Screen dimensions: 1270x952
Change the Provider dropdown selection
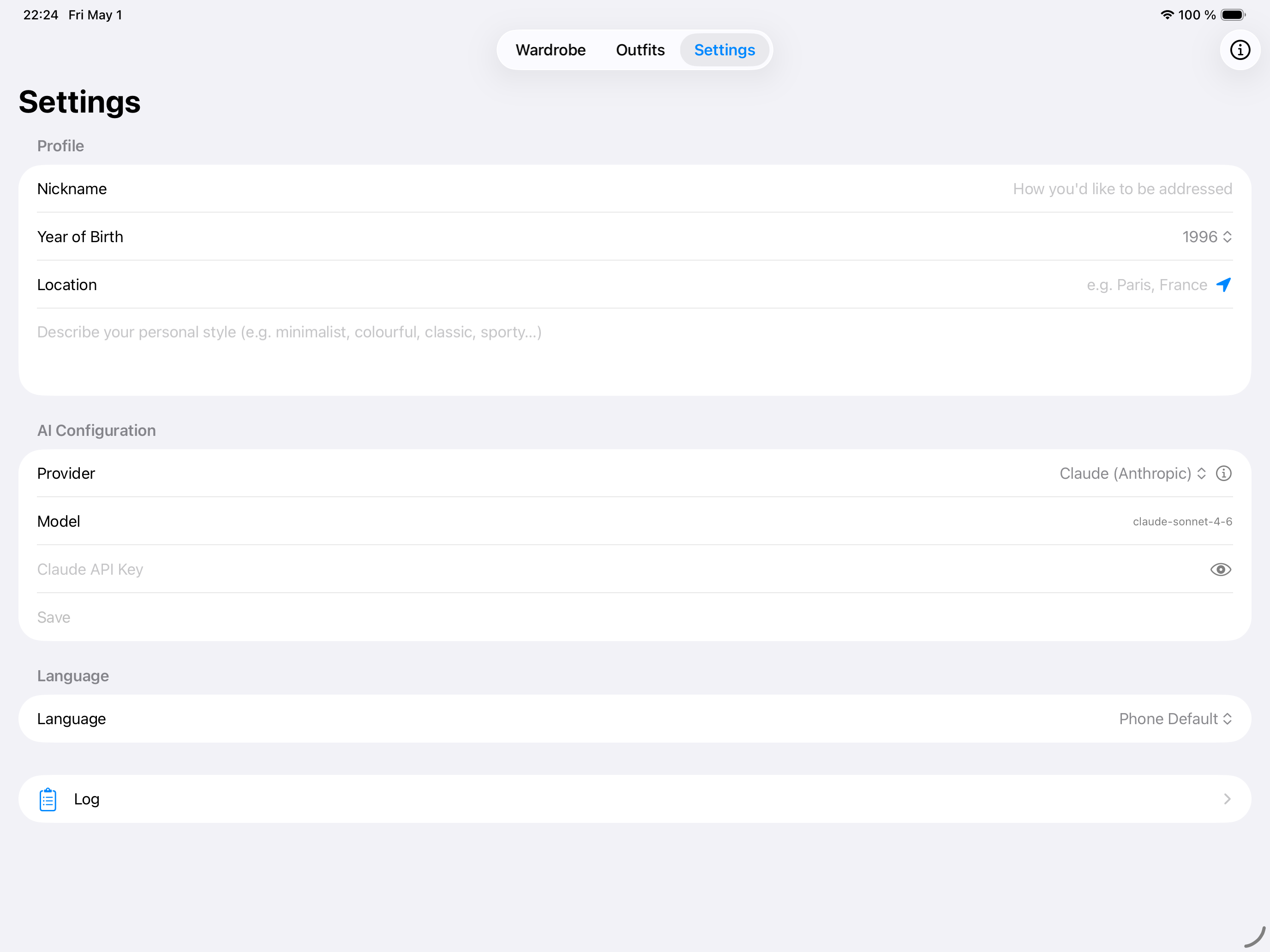tap(1132, 473)
